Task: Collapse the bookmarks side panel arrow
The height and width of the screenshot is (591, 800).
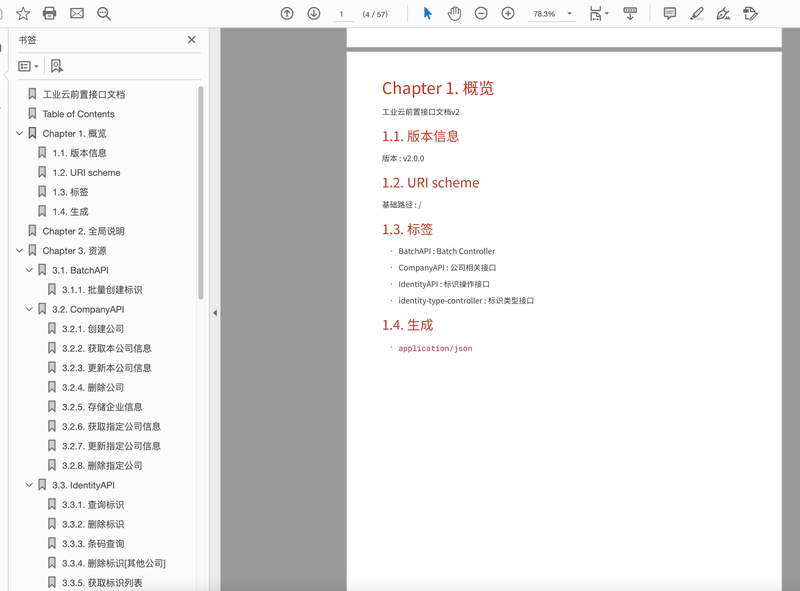Action: point(215,313)
